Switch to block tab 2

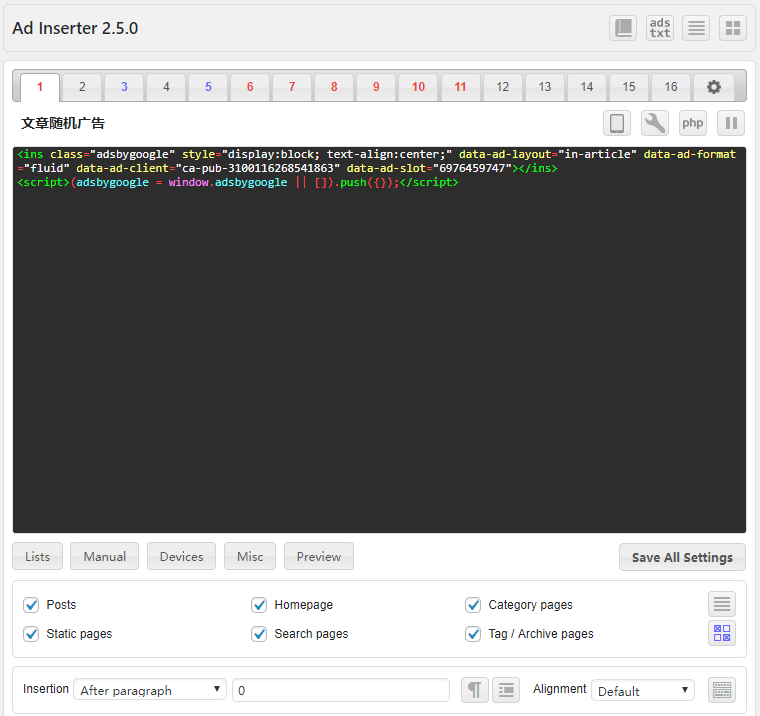pos(82,87)
